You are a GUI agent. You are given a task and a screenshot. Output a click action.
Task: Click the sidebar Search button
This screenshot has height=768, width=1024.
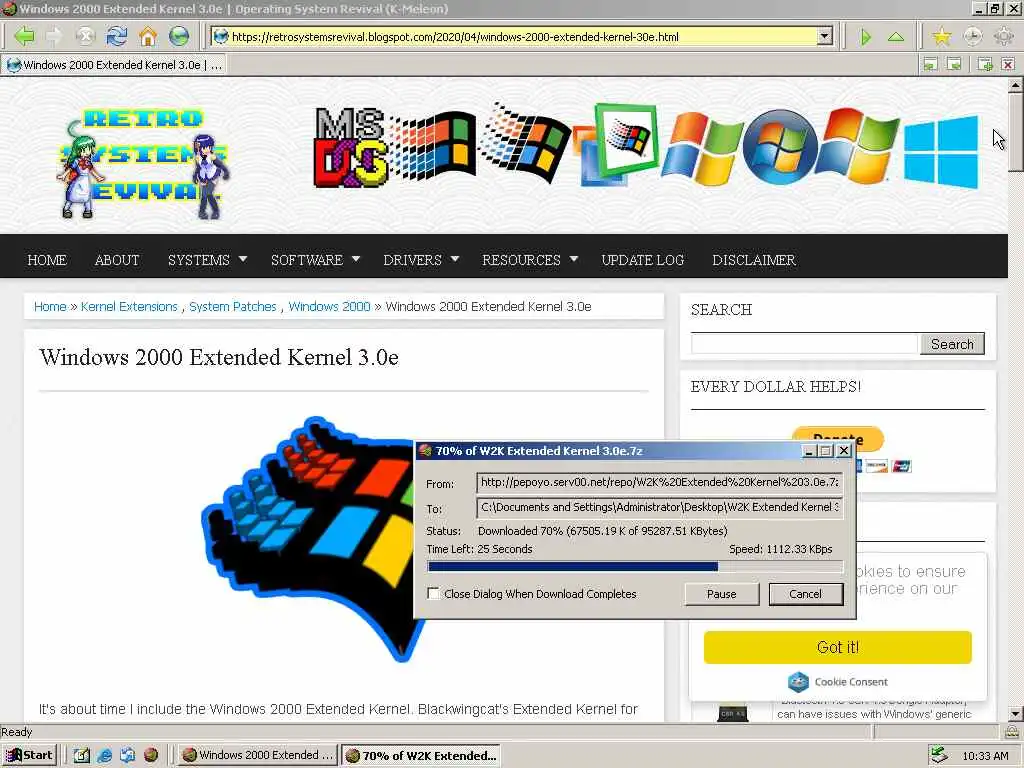coord(952,344)
